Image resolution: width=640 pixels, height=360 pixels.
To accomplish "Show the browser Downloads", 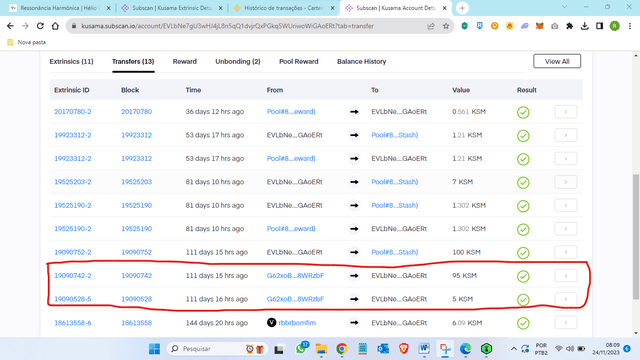I will coord(584,26).
